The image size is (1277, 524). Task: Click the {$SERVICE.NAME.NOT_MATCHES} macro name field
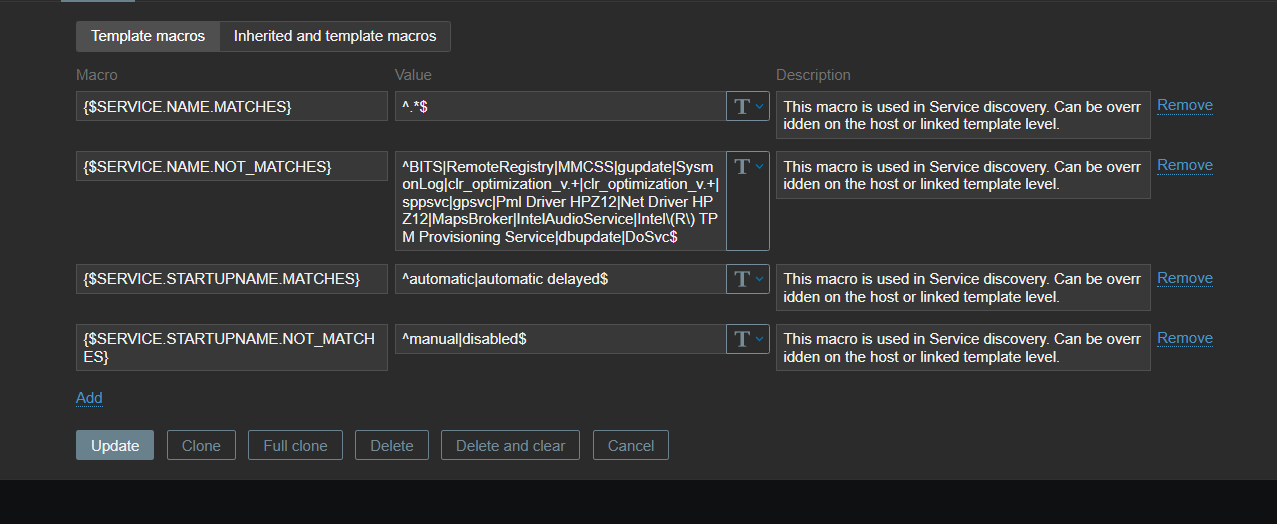(x=231, y=166)
